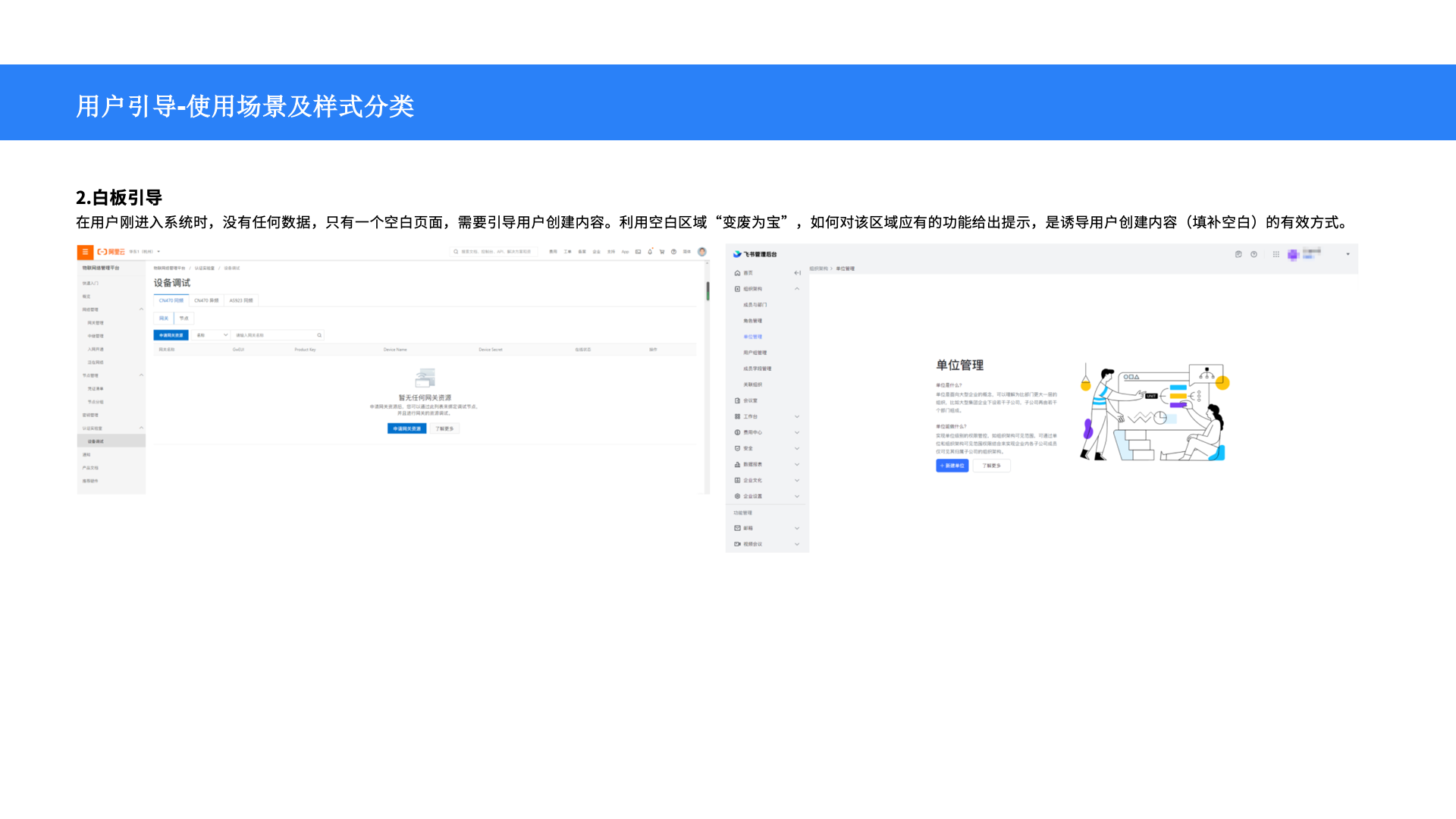Click the magnifier icon in gateway name search
The image size is (1456, 819).
pos(319,335)
